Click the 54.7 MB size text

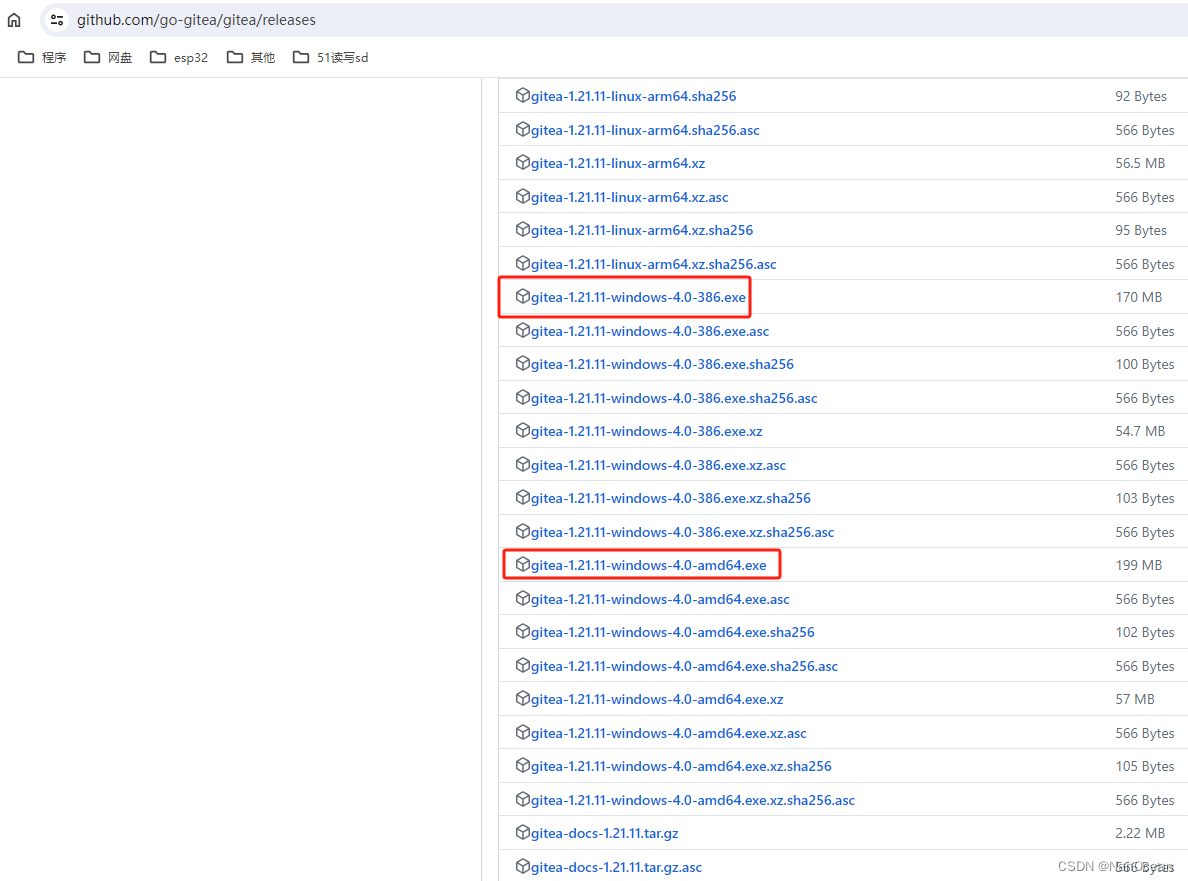[1140, 432]
